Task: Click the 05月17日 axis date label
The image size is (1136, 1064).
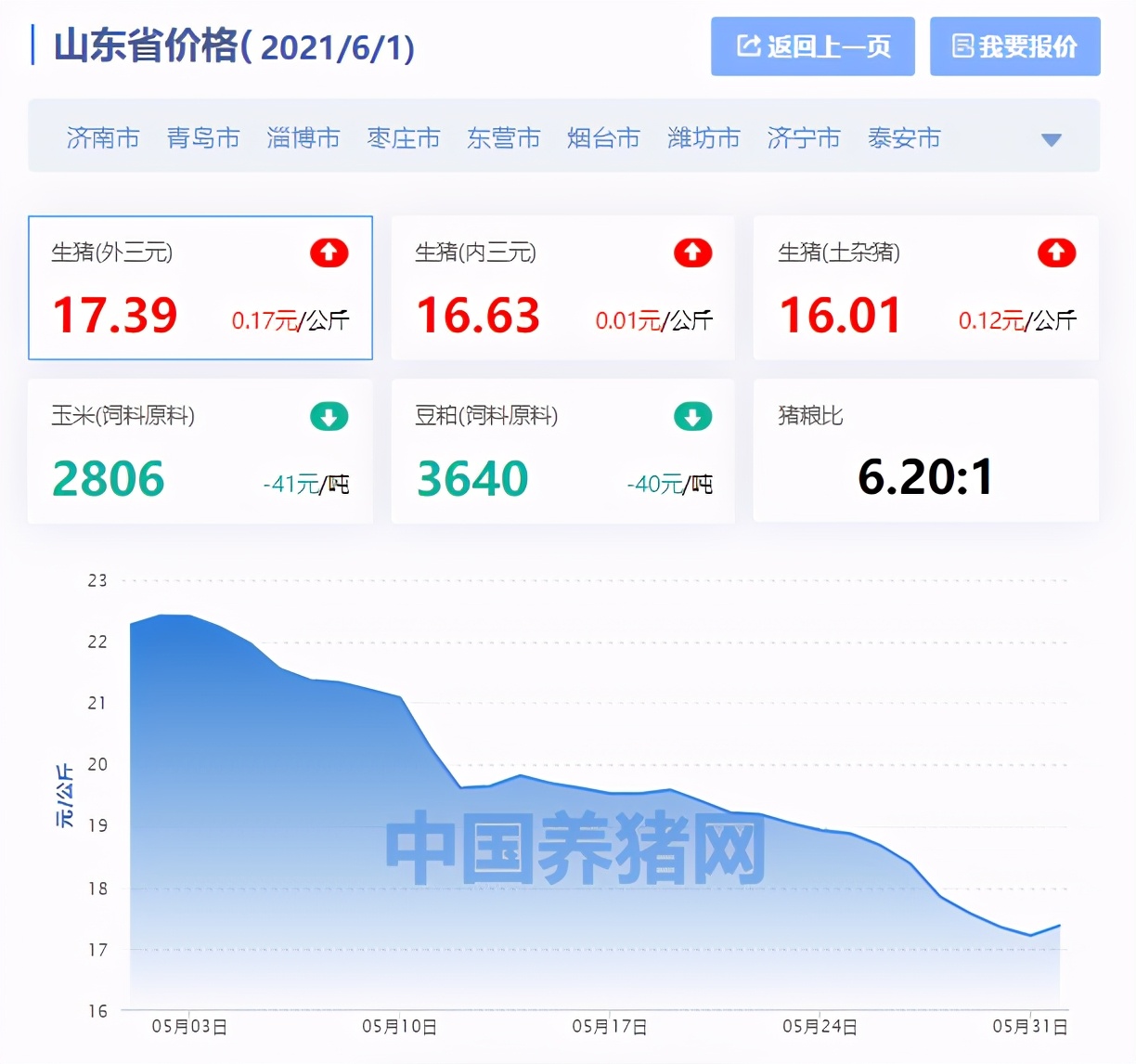Action: (x=610, y=1027)
